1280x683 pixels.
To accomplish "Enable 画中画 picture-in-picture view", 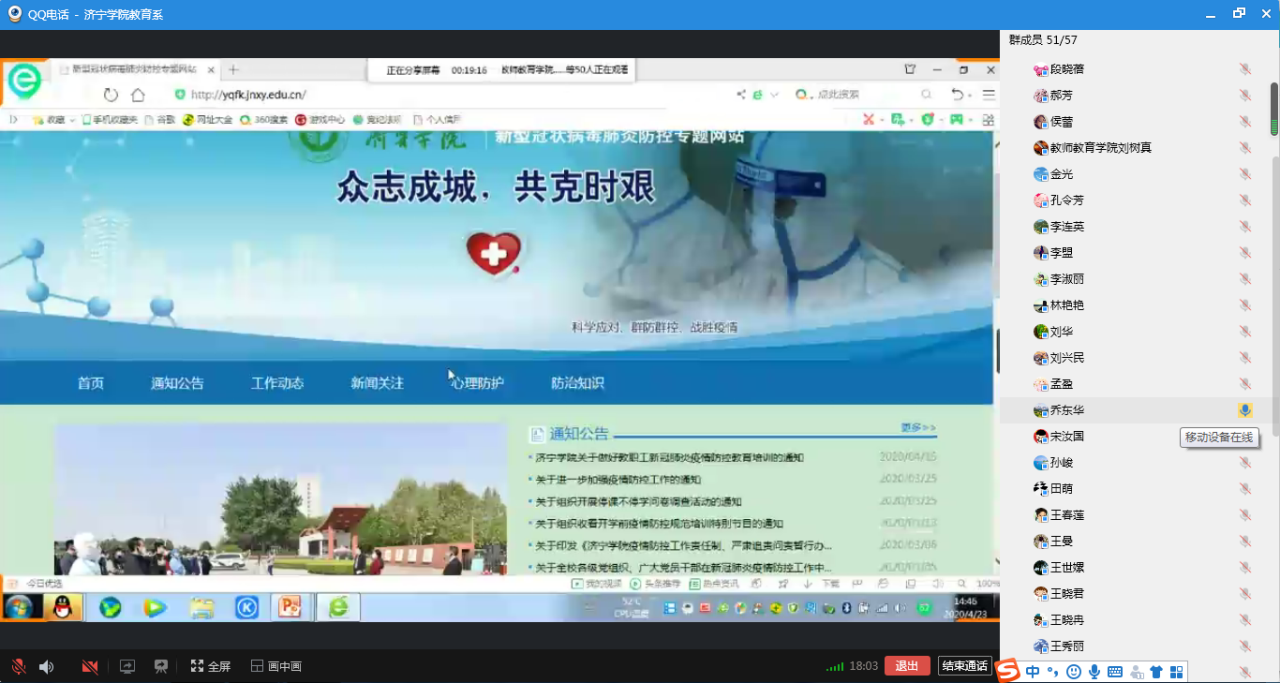I will tap(276, 666).
